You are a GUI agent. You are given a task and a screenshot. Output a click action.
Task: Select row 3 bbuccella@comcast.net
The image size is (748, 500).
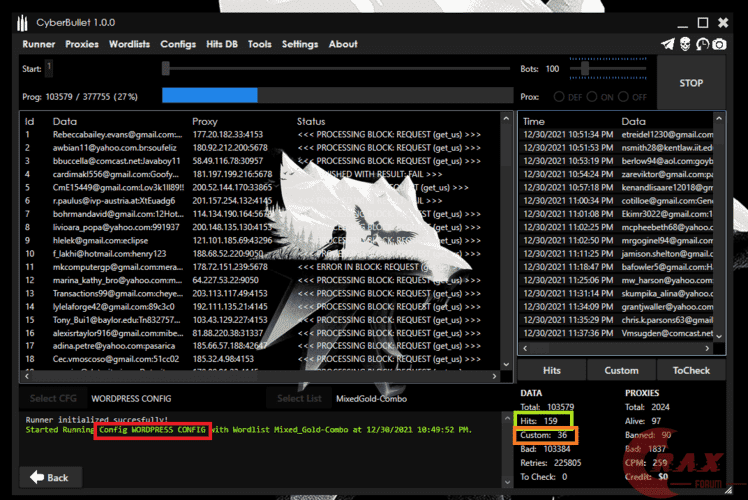[x=260, y=161]
